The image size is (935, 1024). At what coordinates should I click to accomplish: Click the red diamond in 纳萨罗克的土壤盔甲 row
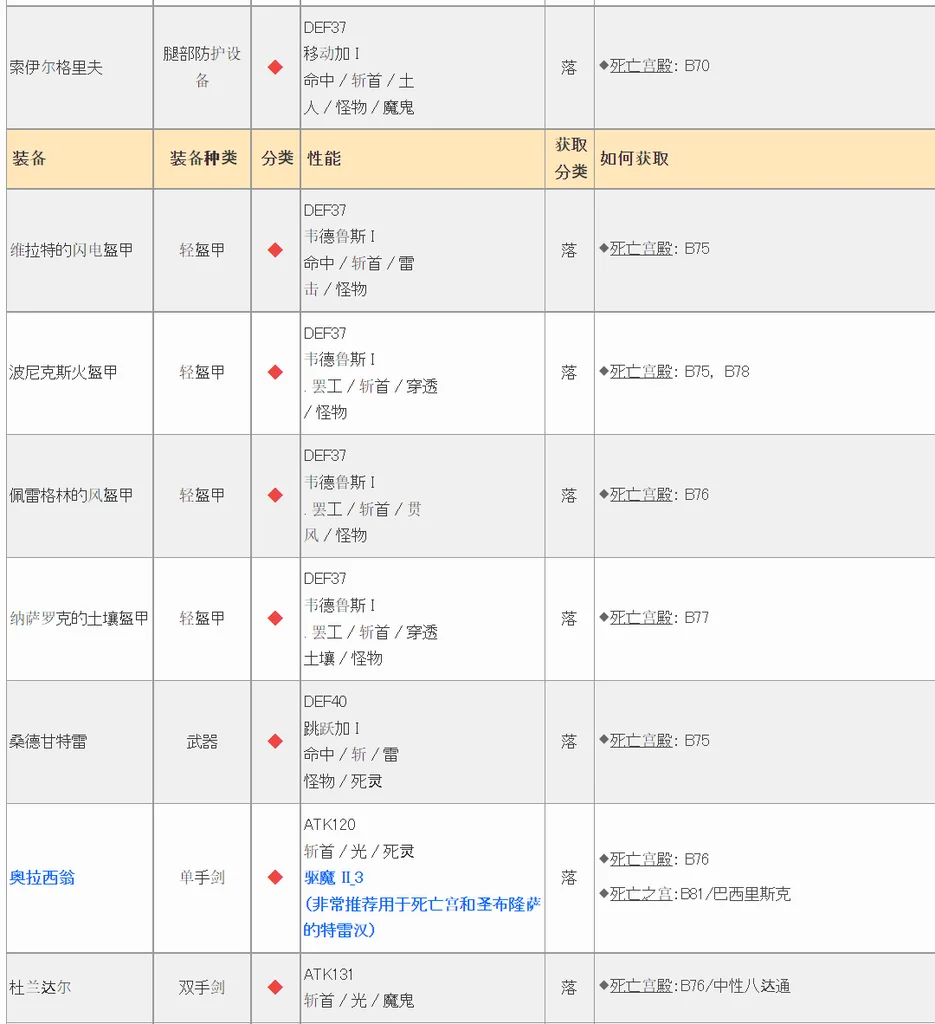[x=276, y=618]
